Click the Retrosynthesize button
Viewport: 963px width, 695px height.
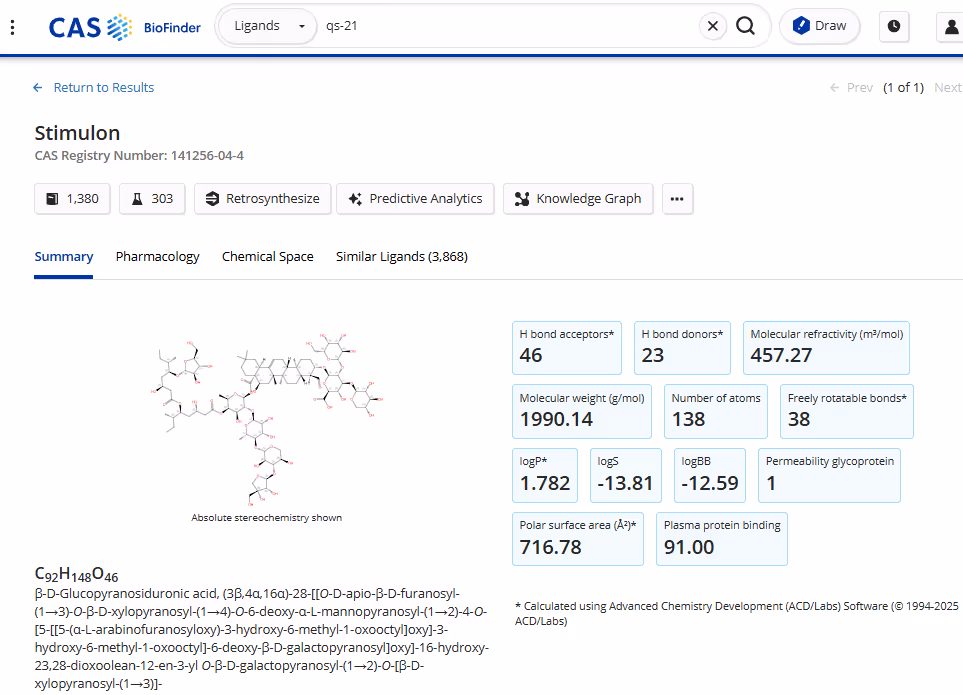click(x=263, y=199)
